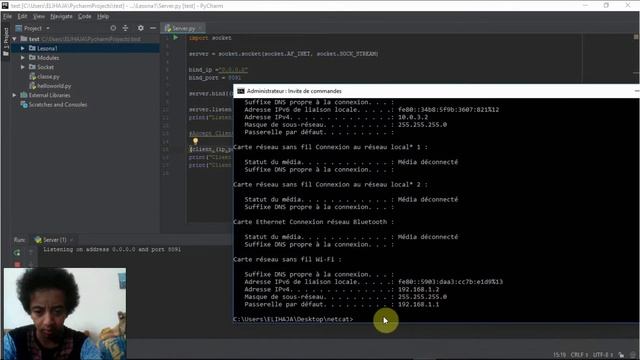The height and width of the screenshot is (360, 640).
Task: Expand External Libraries node
Action: [x=15, y=95]
